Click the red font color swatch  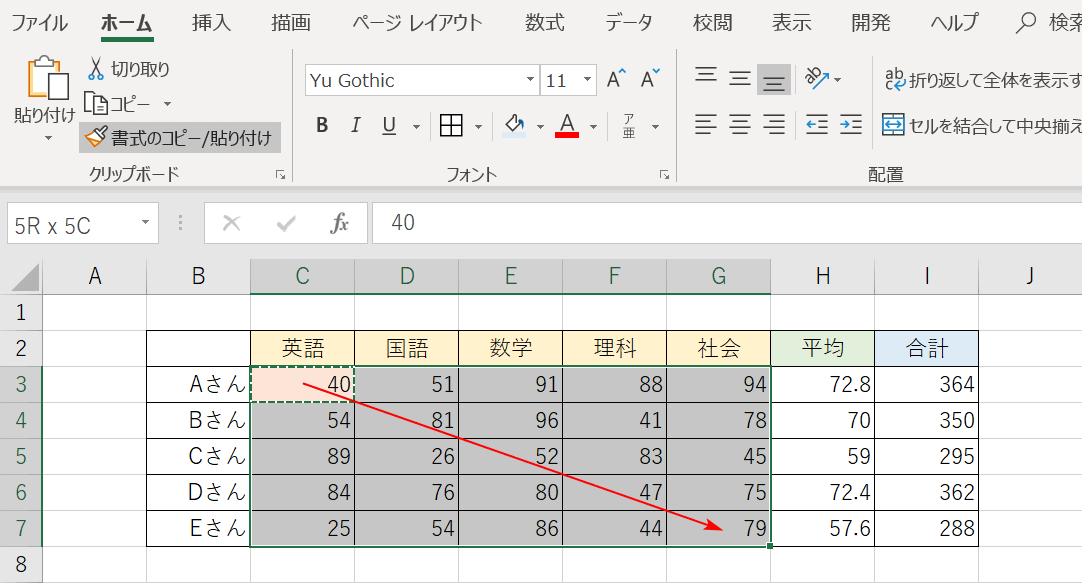tap(565, 133)
